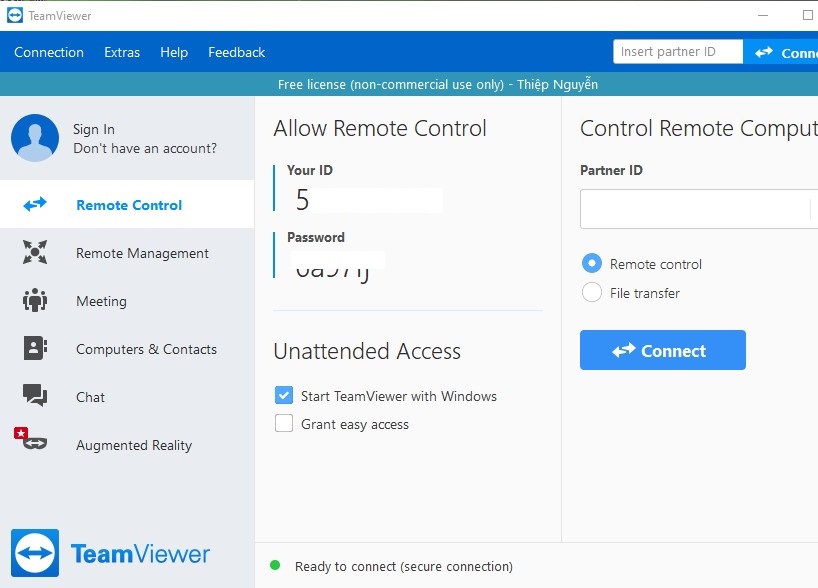818x588 pixels.
Task: Click the Feedback menu item
Action: (236, 52)
